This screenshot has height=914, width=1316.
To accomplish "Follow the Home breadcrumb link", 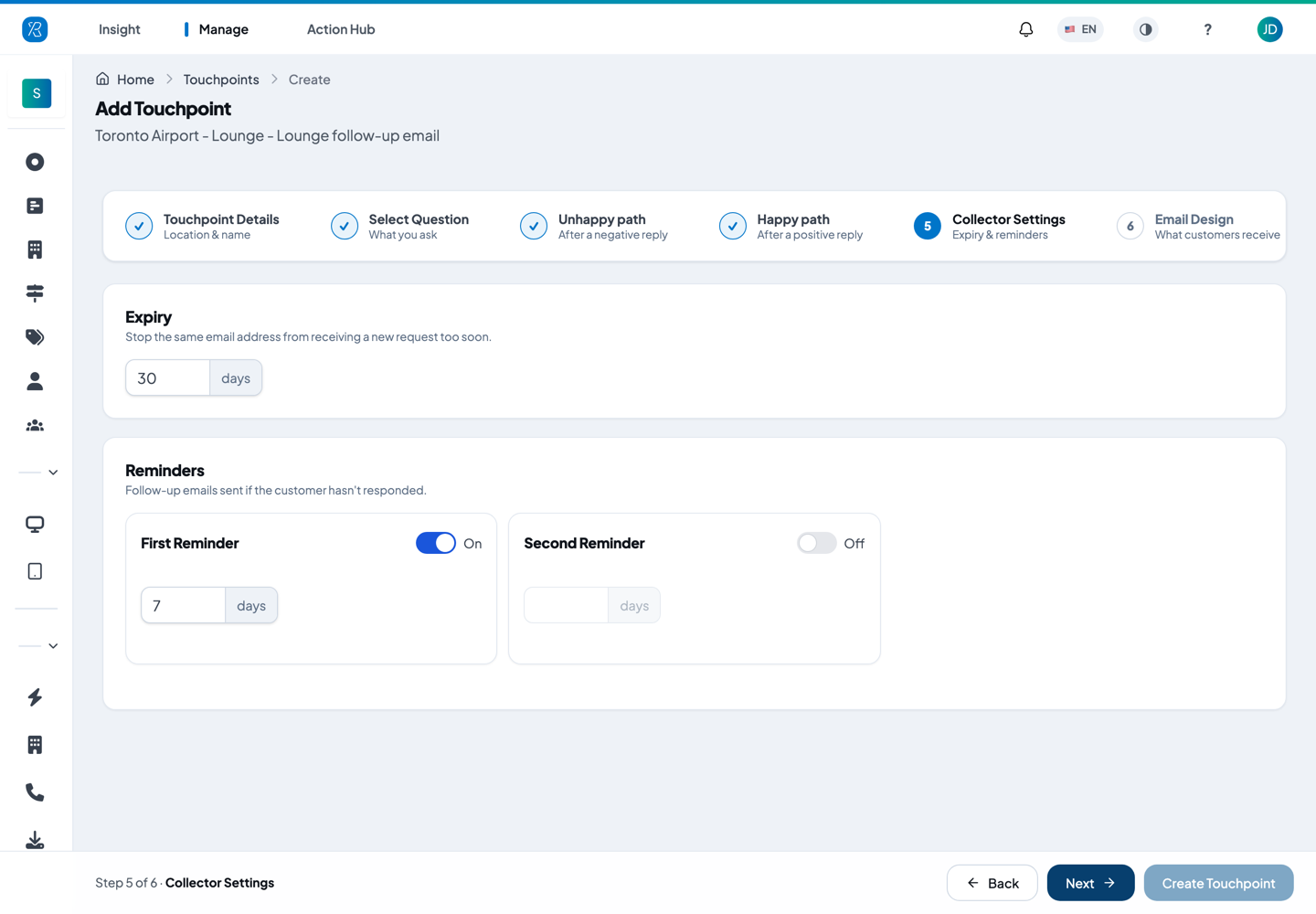I will 135,80.
